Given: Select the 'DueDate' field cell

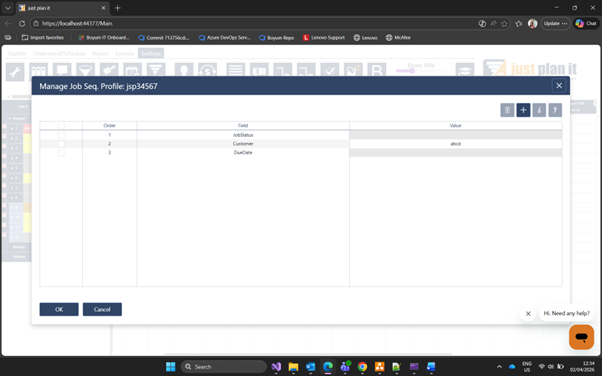Looking at the screenshot, I should pyautogui.click(x=243, y=152).
